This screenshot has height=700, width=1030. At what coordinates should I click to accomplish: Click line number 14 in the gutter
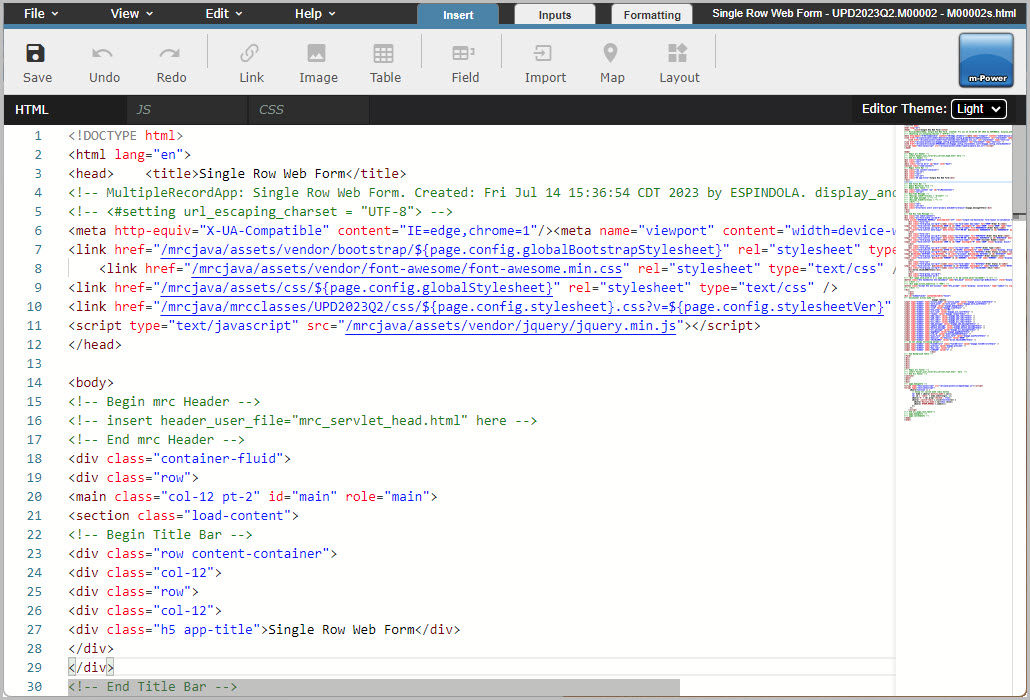(34, 383)
